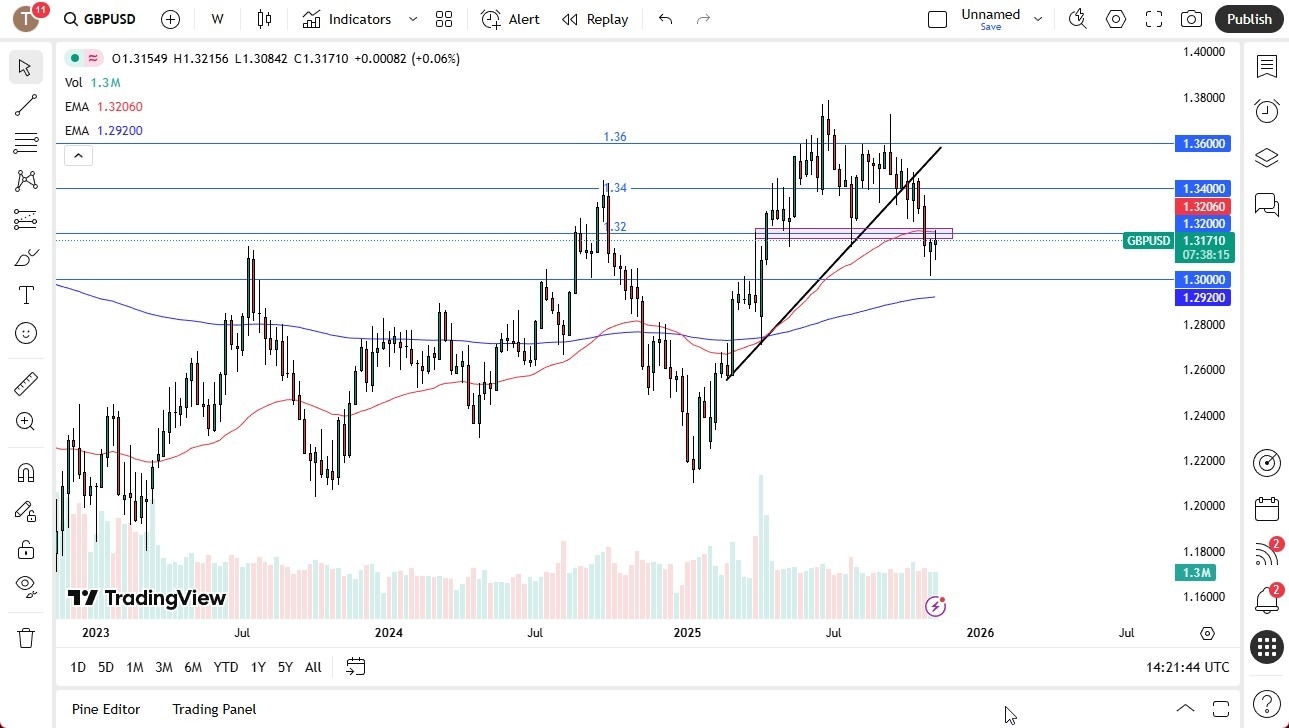The width and height of the screenshot is (1289, 728).
Task: Lock all drawing tools
Action: click(26, 548)
